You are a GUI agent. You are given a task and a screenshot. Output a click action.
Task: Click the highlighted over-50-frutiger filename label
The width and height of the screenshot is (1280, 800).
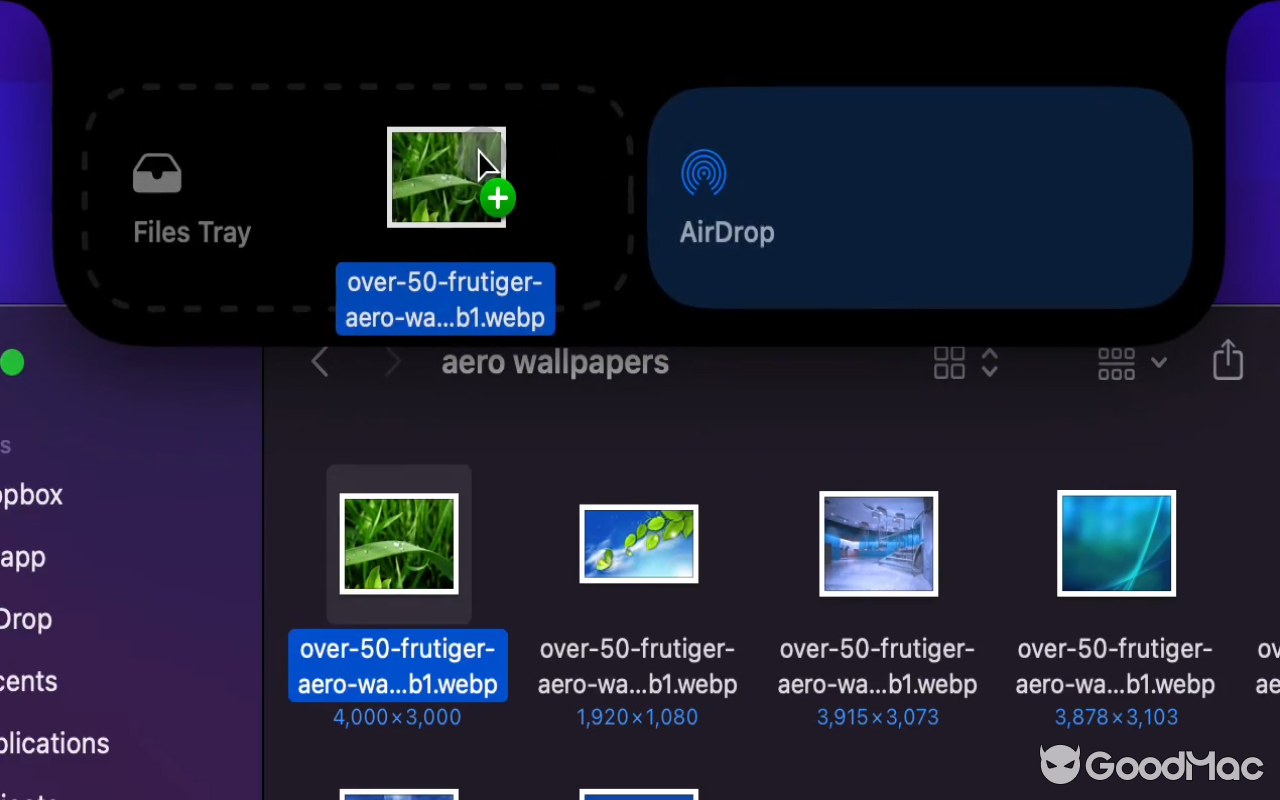(397, 665)
